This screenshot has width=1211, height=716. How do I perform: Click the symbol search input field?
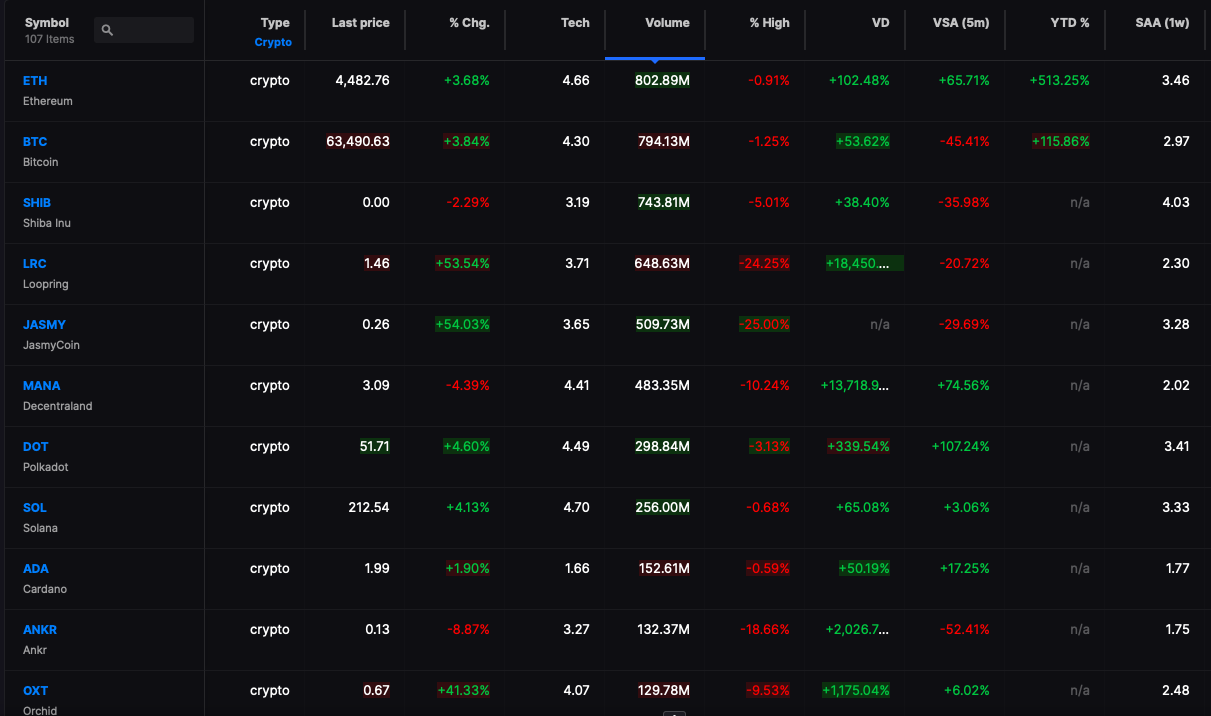tap(144, 30)
